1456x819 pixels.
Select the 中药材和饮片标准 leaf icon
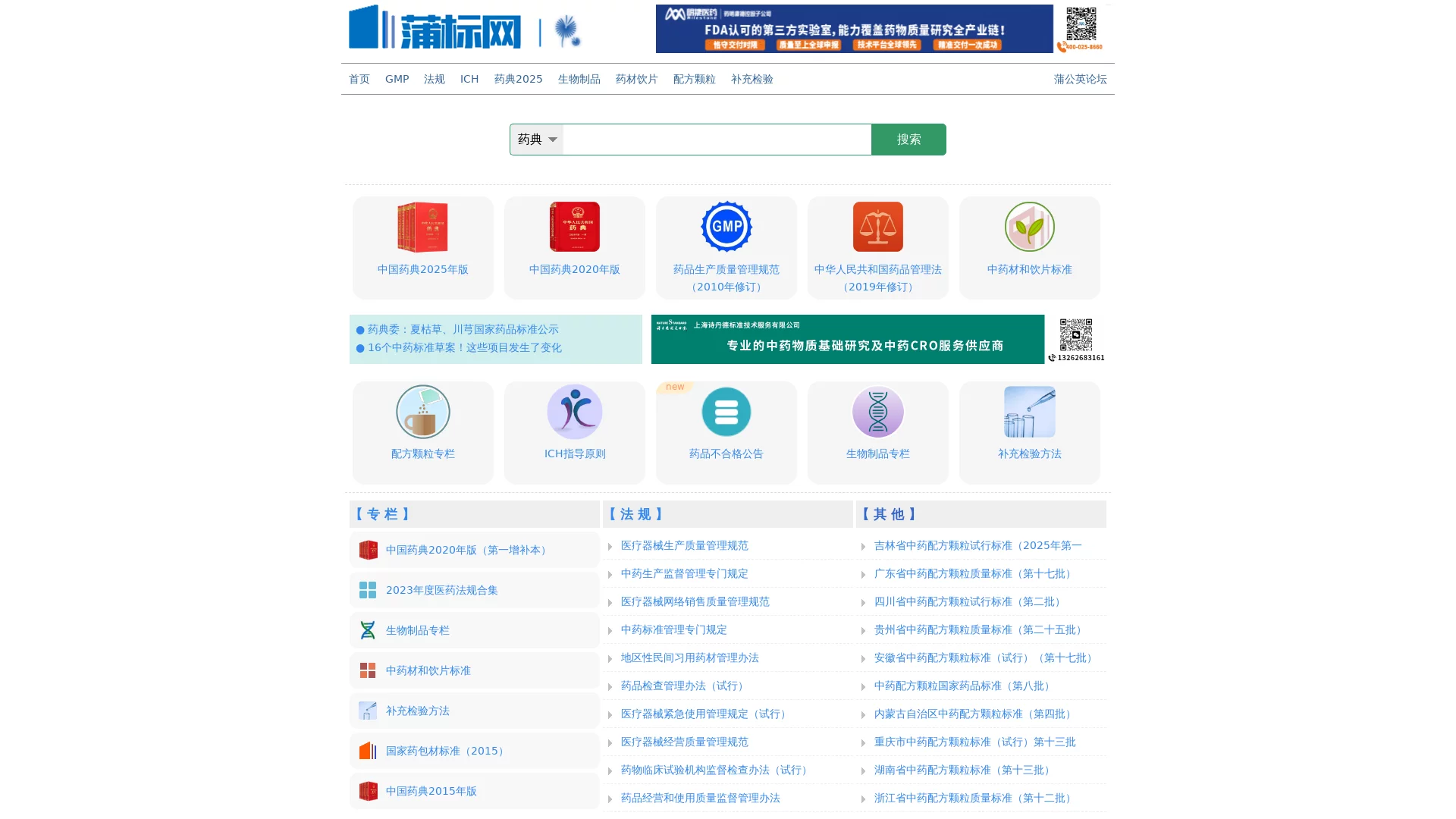click(x=1029, y=227)
